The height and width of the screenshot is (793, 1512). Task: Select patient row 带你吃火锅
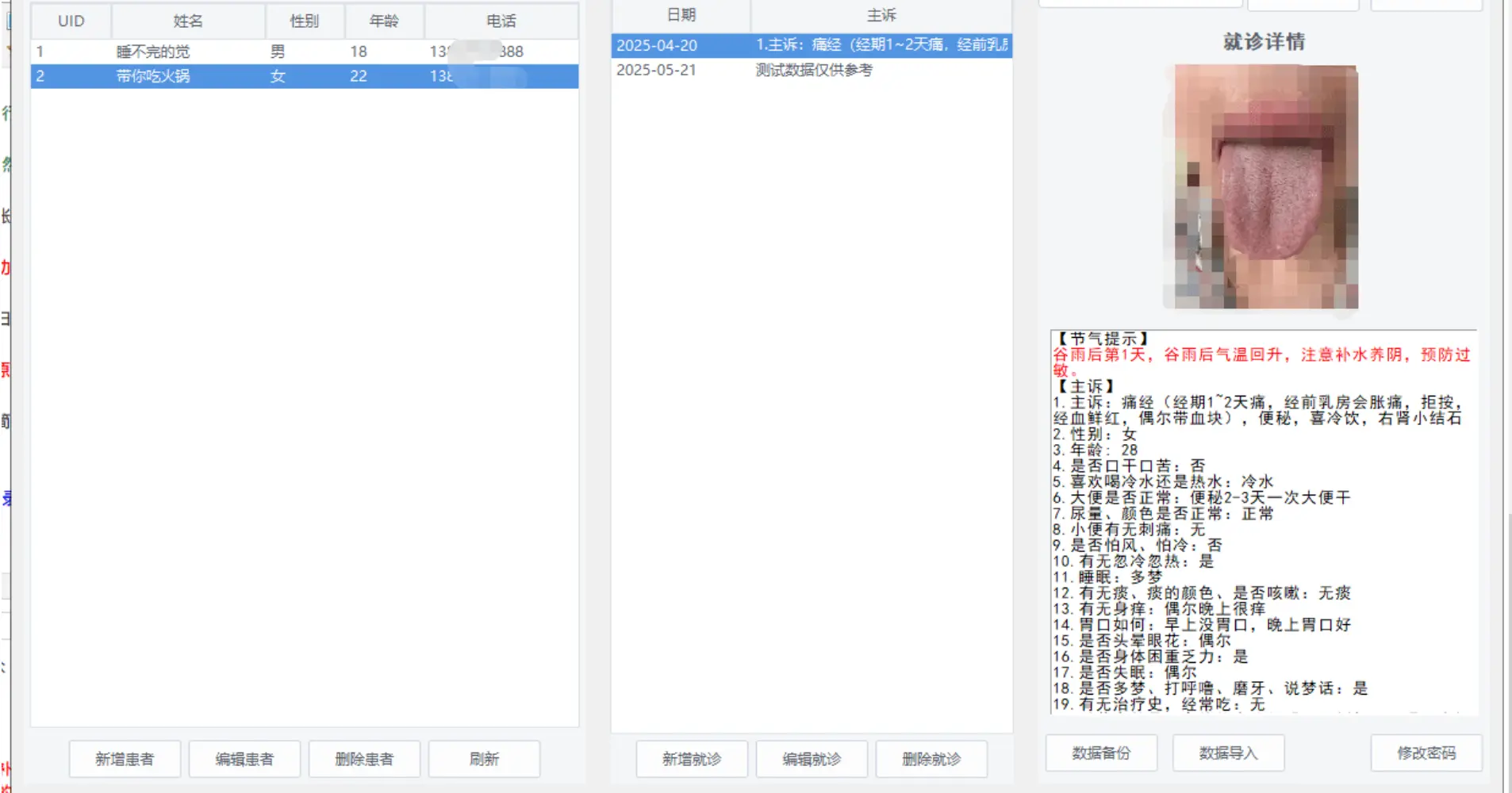(x=153, y=76)
